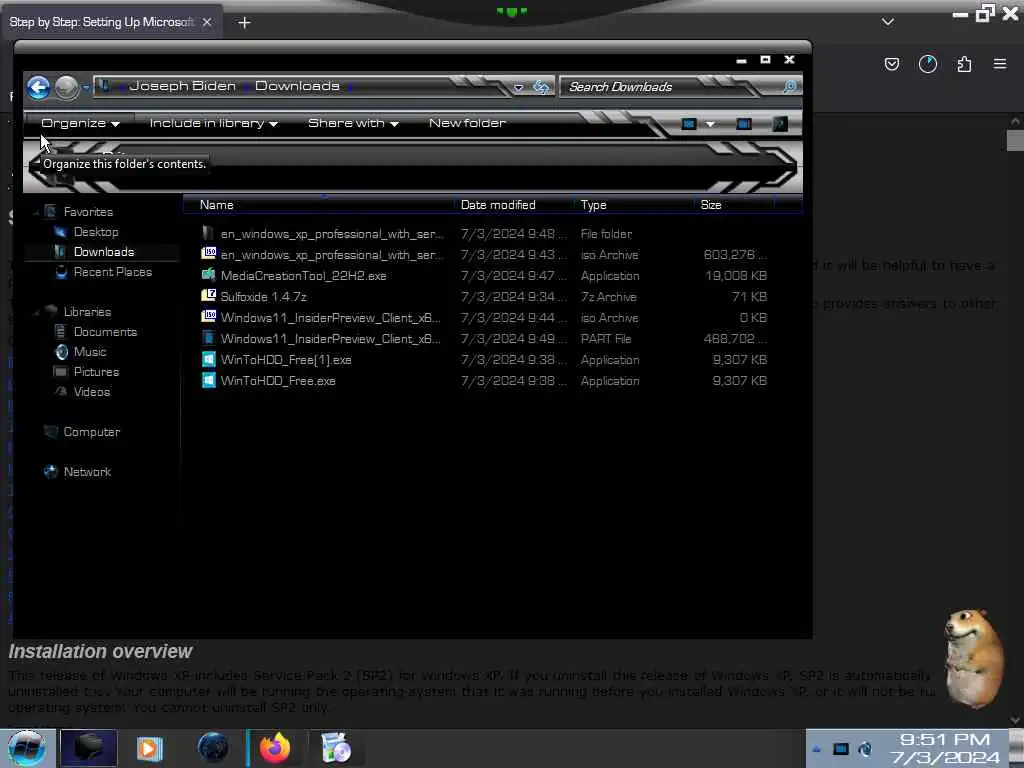This screenshot has width=1024, height=768.
Task: Open the Firefox Extensions puzzle icon
Action: tap(964, 64)
